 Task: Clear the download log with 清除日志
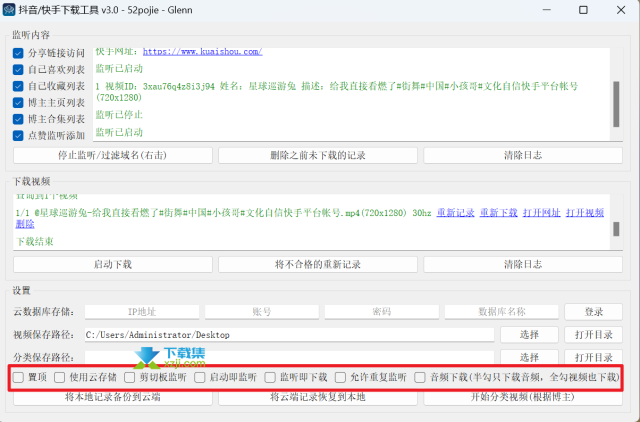(x=523, y=264)
